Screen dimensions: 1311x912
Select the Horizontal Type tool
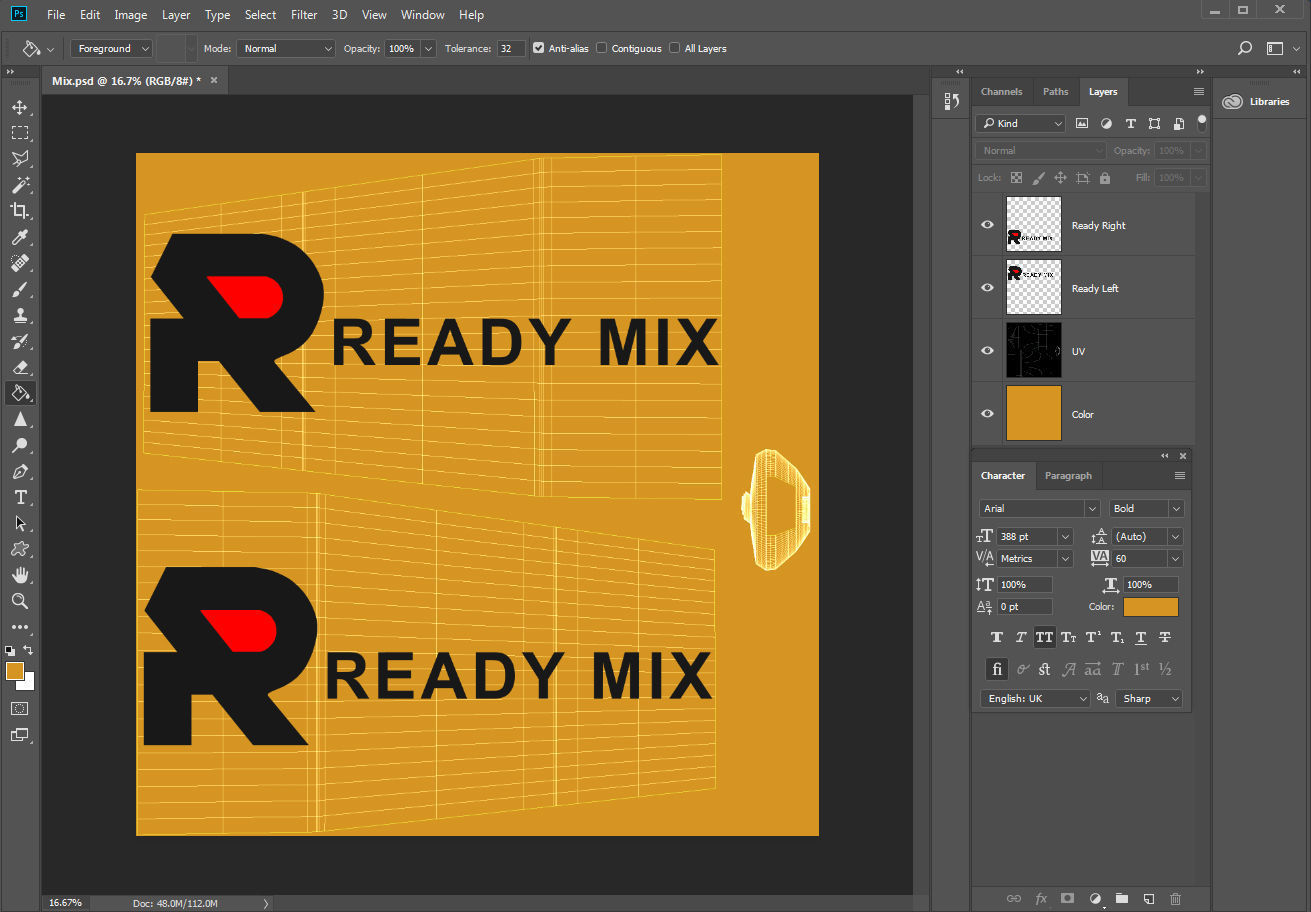point(20,497)
